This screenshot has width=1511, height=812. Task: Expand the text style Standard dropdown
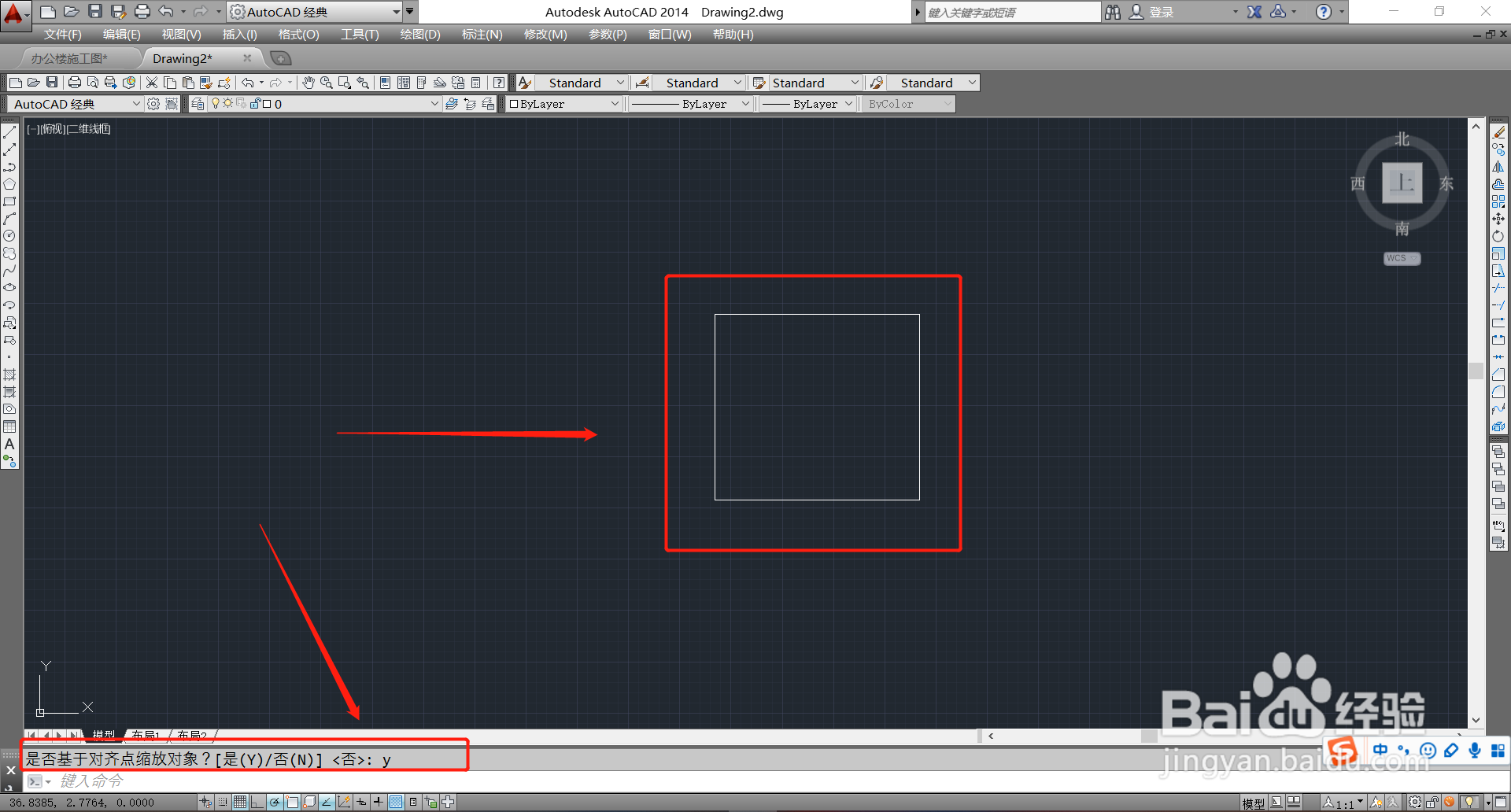pyautogui.click(x=620, y=83)
